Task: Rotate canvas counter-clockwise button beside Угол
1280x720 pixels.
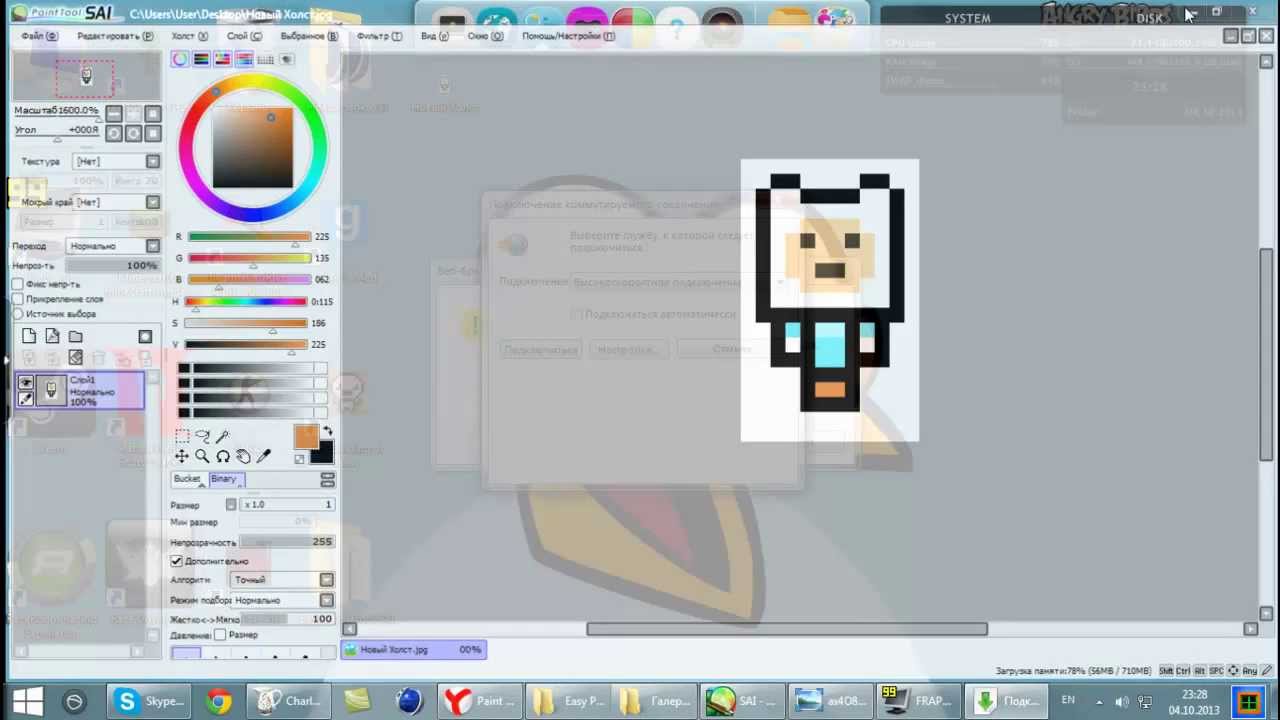Action: tap(114, 133)
